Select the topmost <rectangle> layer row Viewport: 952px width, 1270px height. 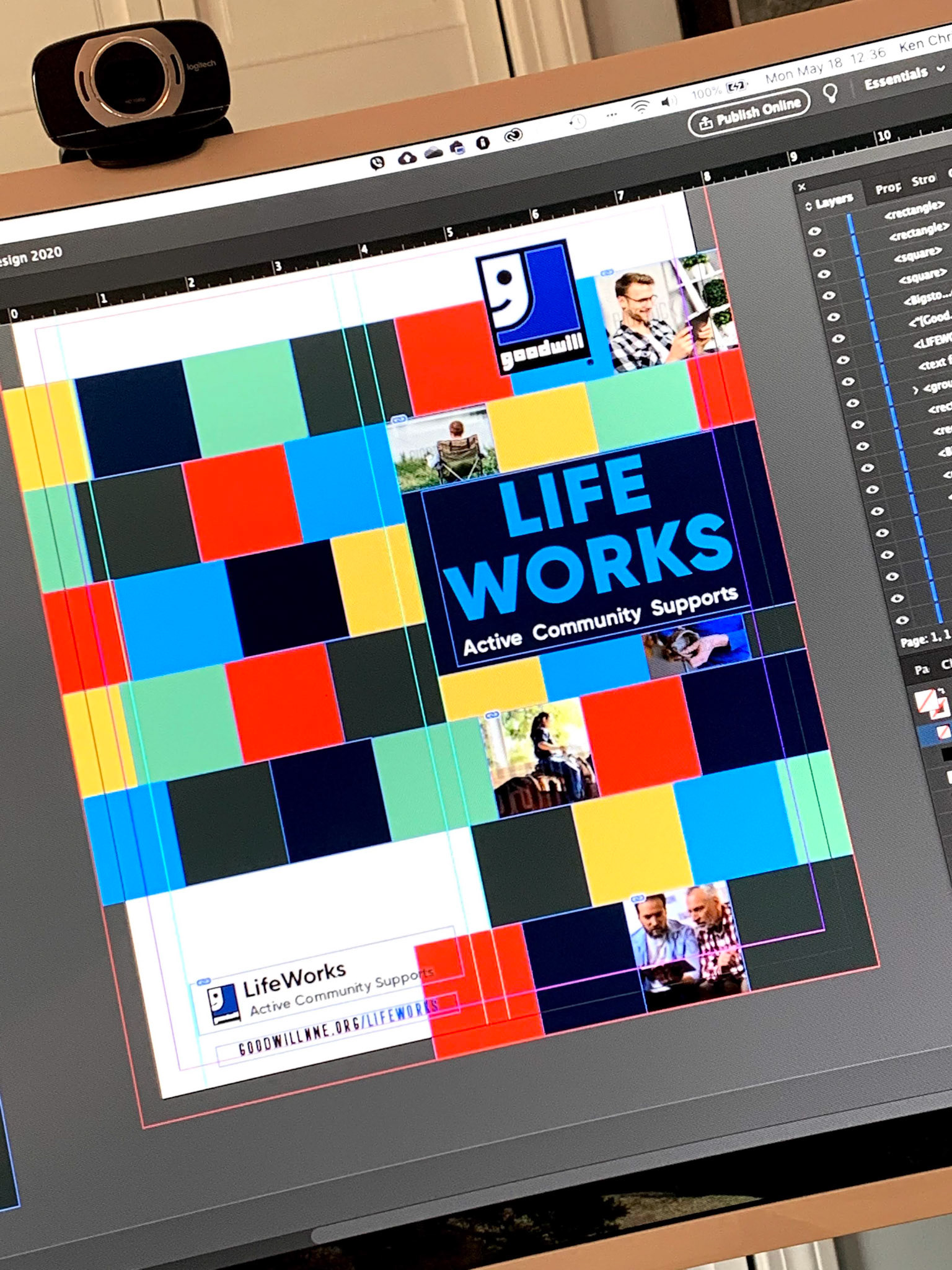pos(914,210)
